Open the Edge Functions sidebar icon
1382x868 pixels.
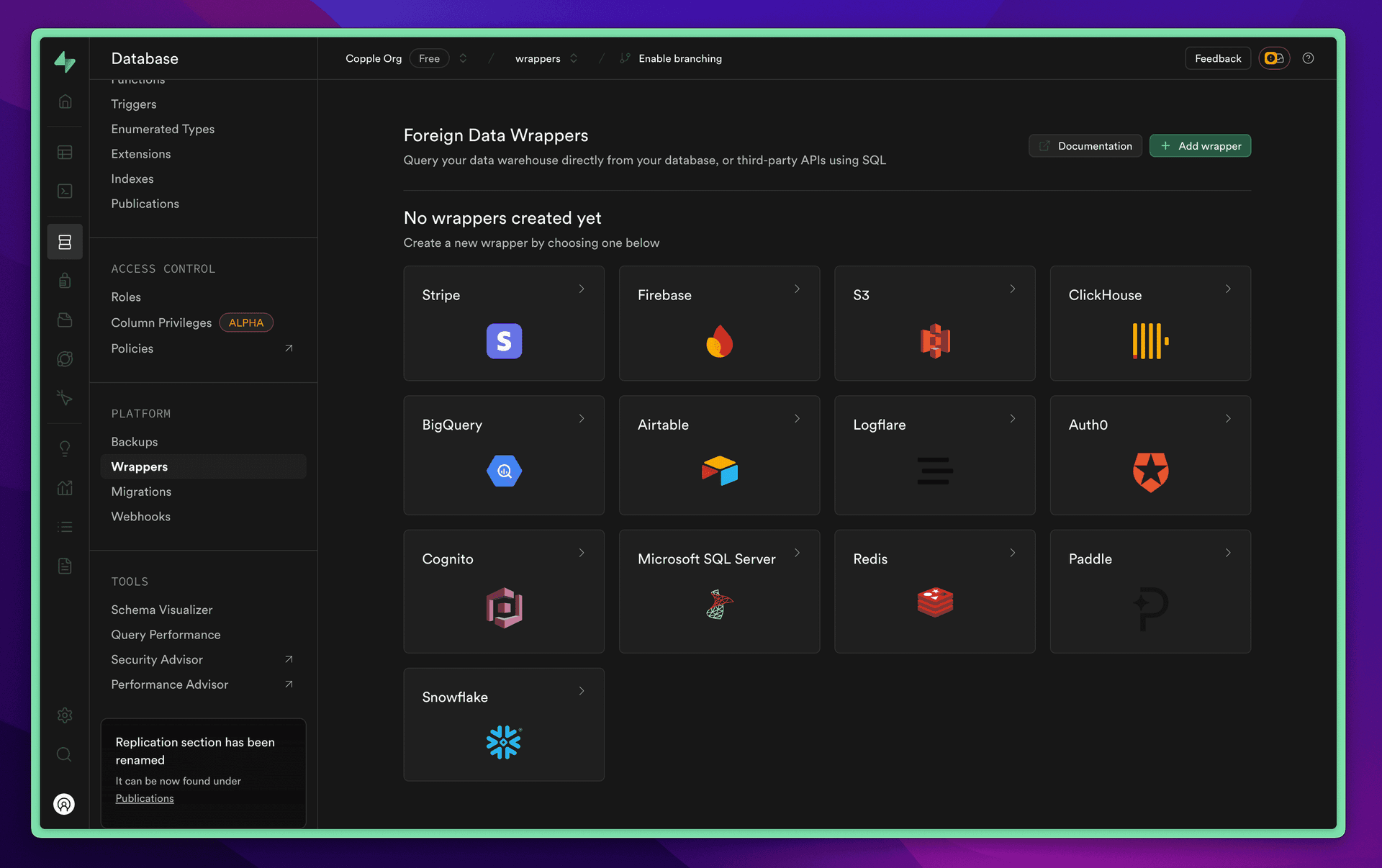click(65, 359)
